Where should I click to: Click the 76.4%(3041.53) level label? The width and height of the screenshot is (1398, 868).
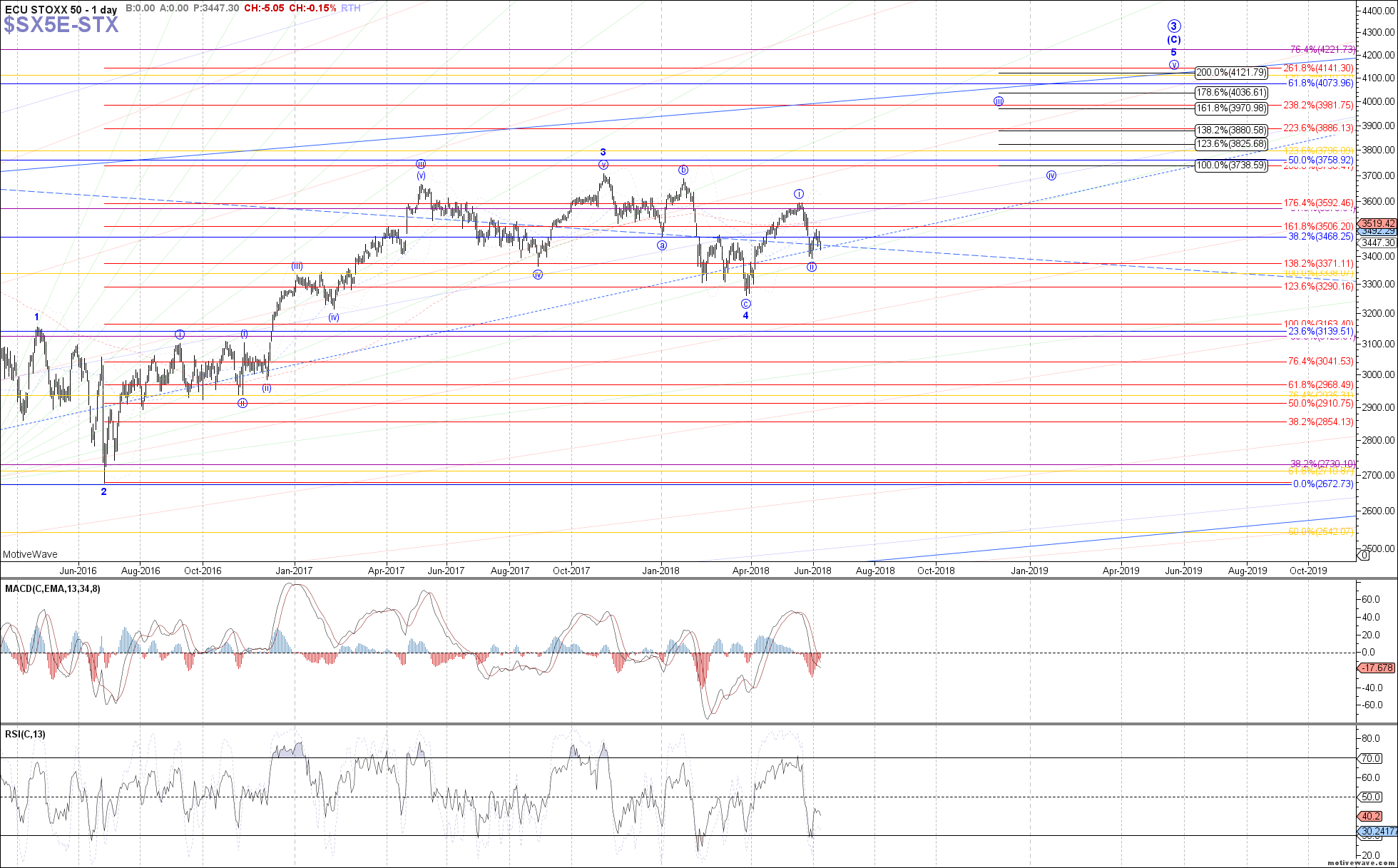pos(1320,362)
